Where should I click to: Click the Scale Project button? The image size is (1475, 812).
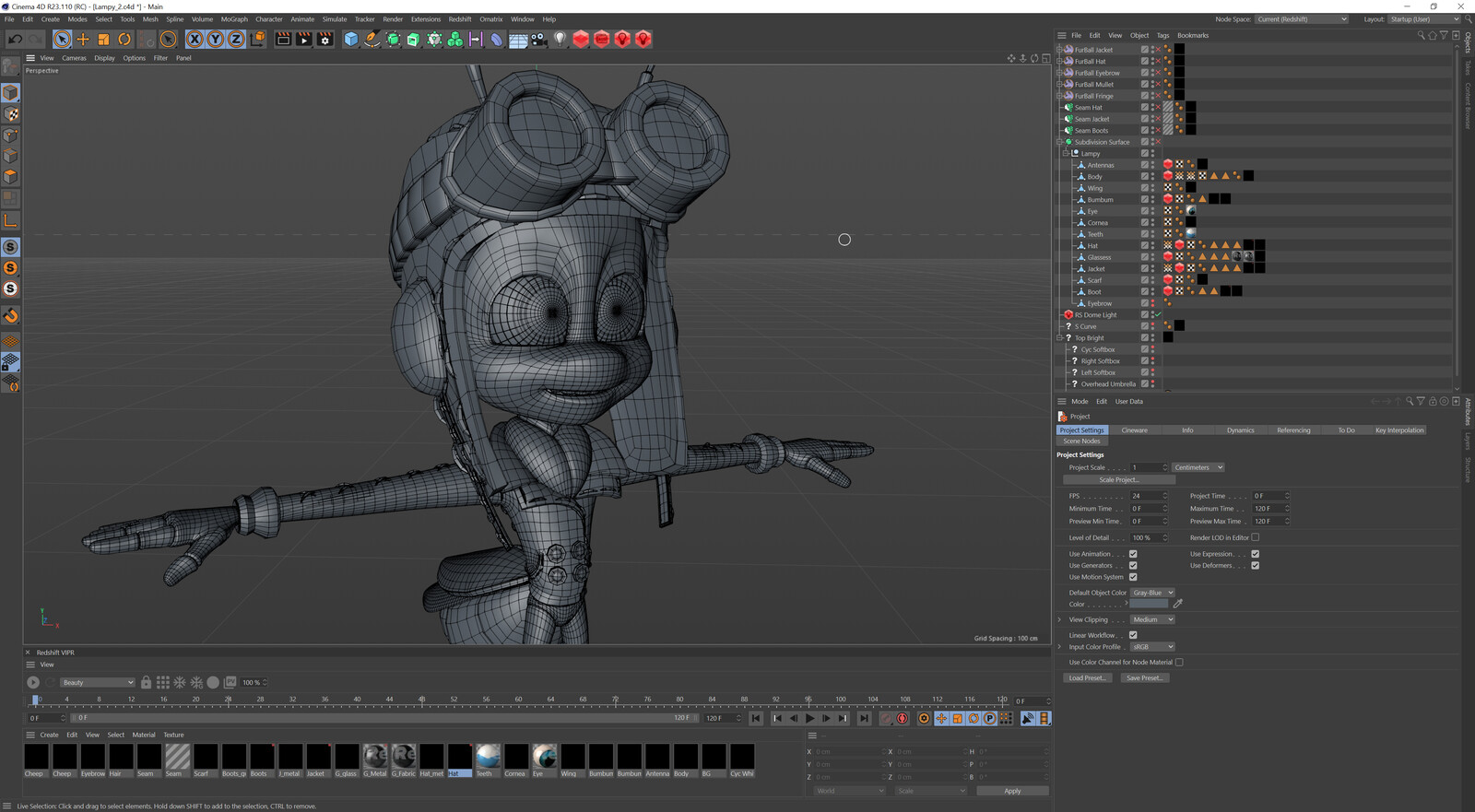[1119, 480]
